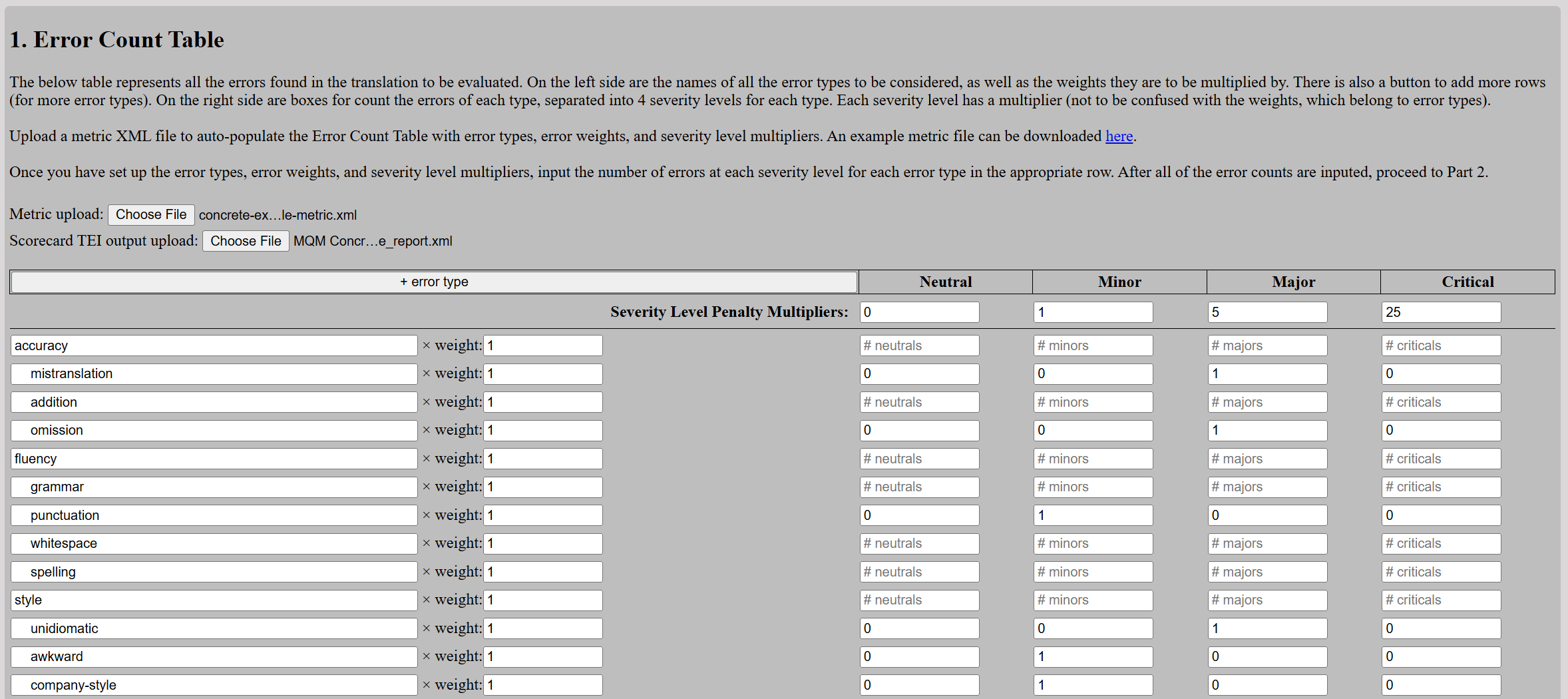
Task: Click the × next to punctuation
Action: 427,515
